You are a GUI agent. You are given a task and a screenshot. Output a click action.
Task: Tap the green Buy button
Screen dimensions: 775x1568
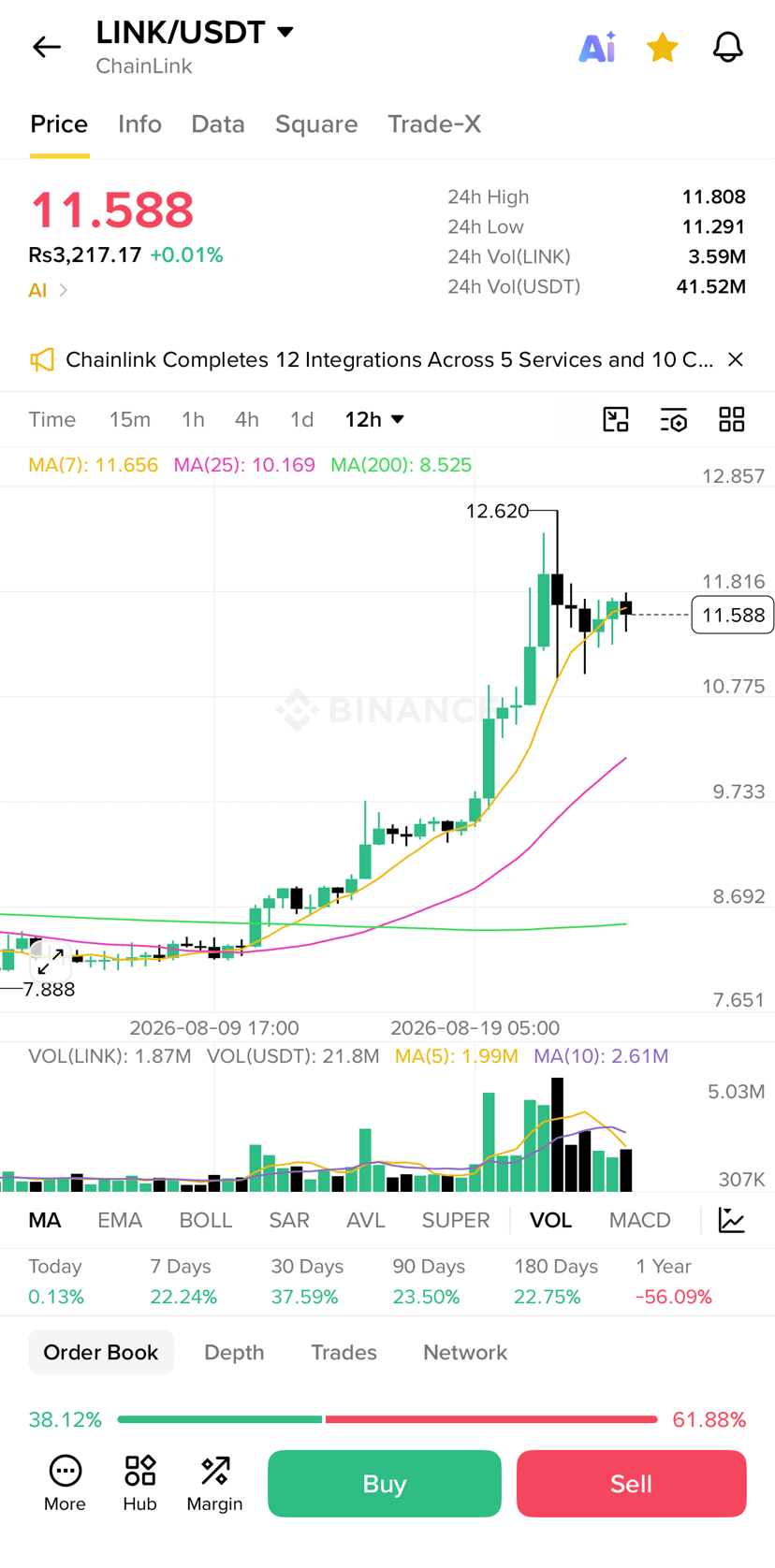[385, 1484]
